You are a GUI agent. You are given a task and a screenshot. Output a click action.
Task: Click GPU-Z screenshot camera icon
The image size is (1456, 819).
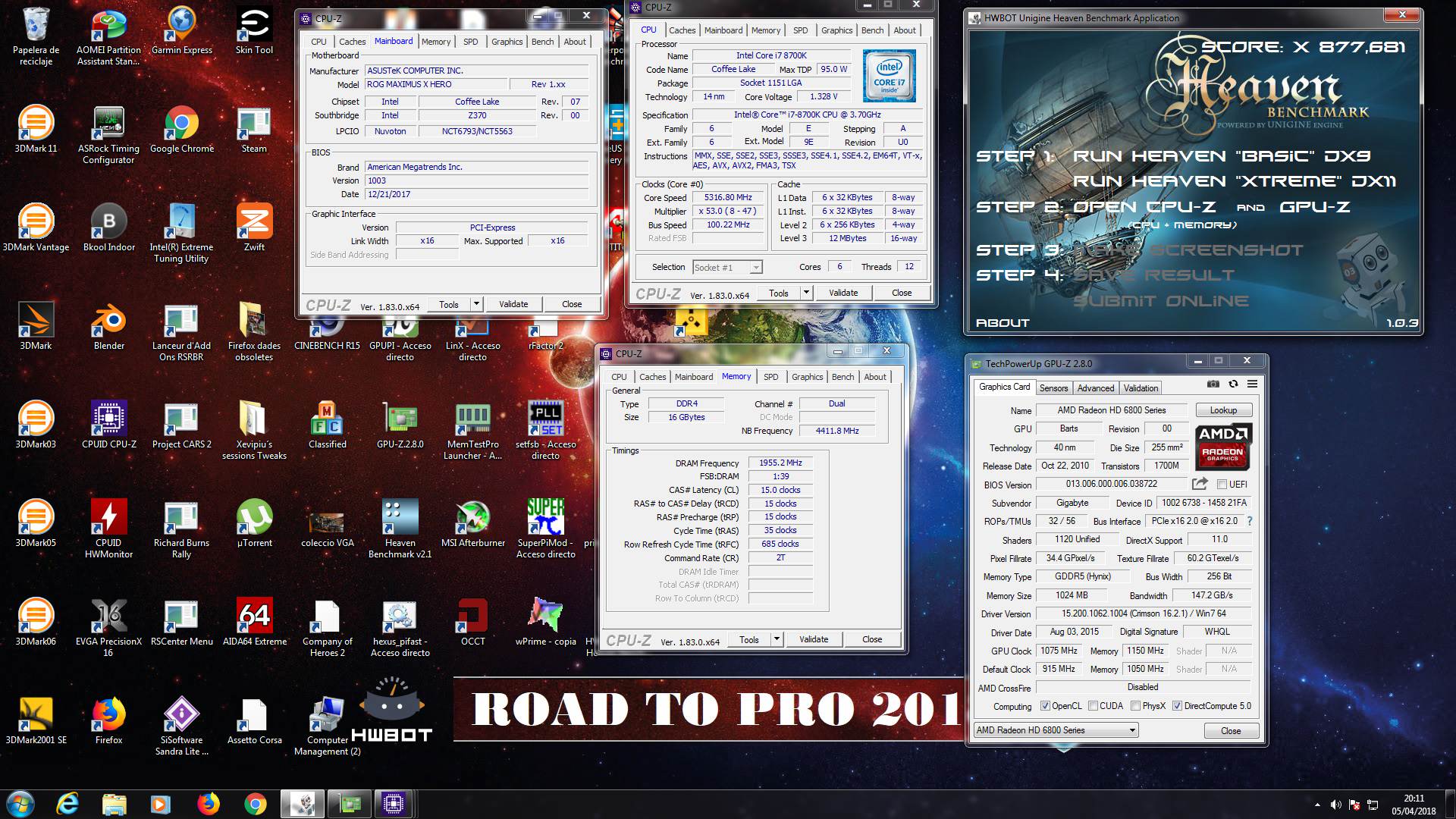coord(1213,384)
